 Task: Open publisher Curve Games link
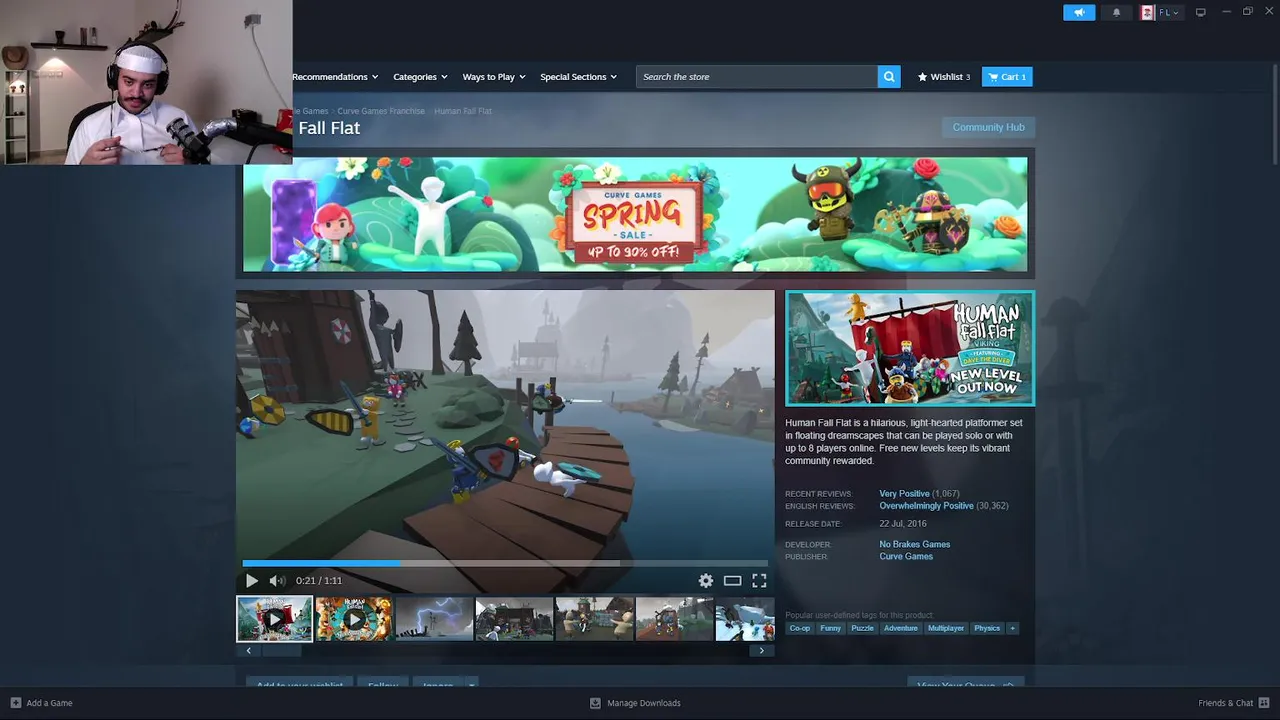(x=906, y=557)
